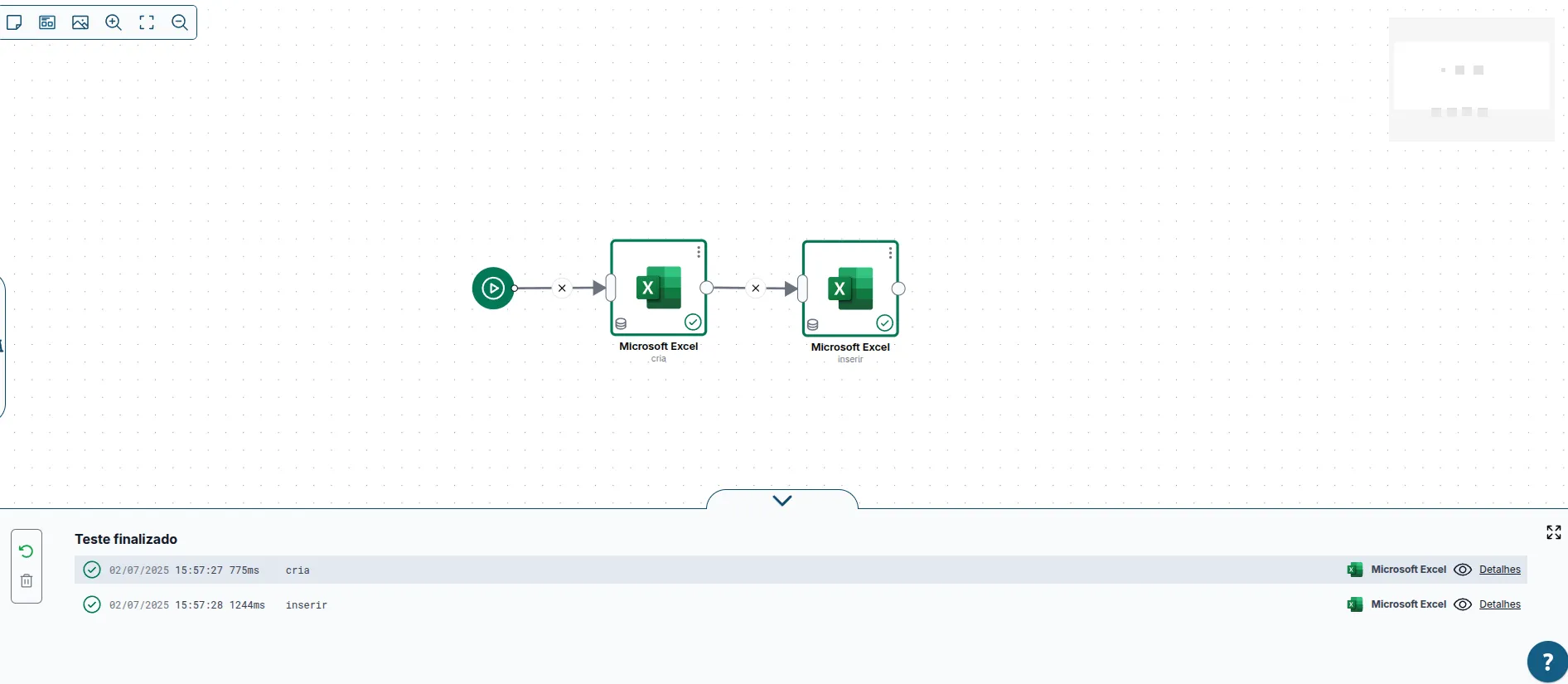Click 'Microsoft Excel' label under the cria node
The image size is (1568, 684).
(659, 347)
